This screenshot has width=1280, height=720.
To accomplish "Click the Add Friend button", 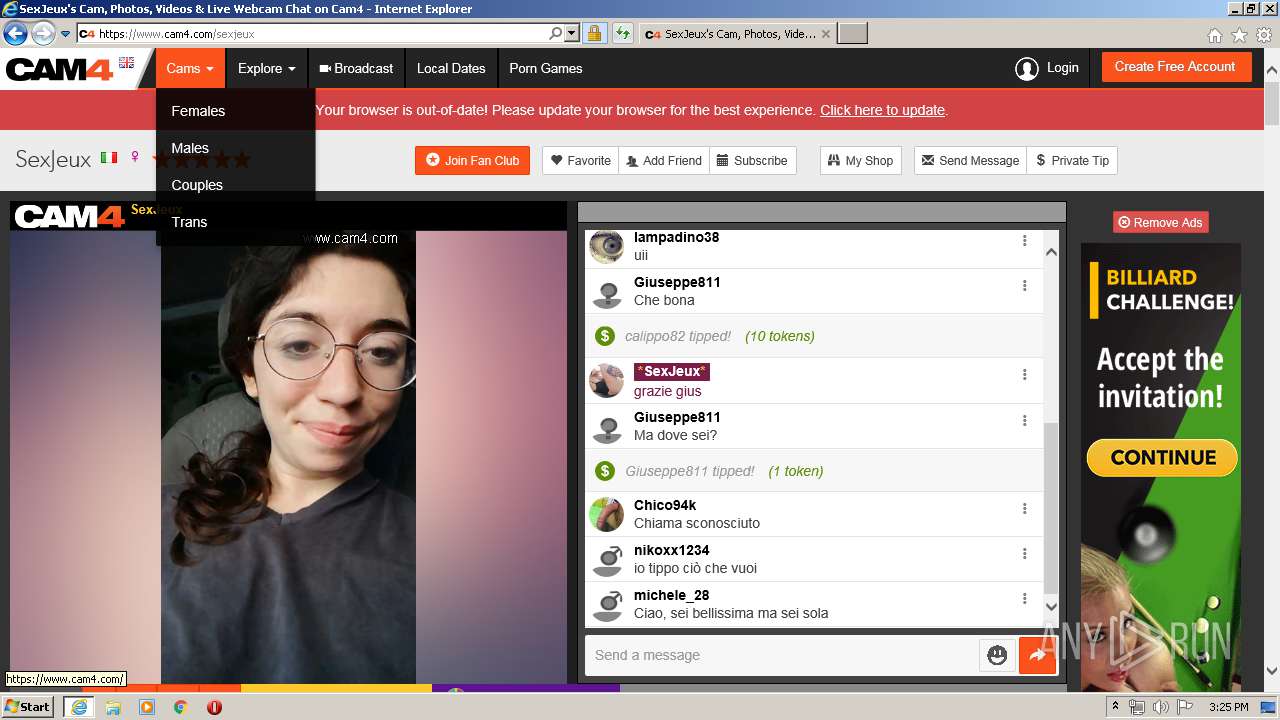I will coord(664,160).
